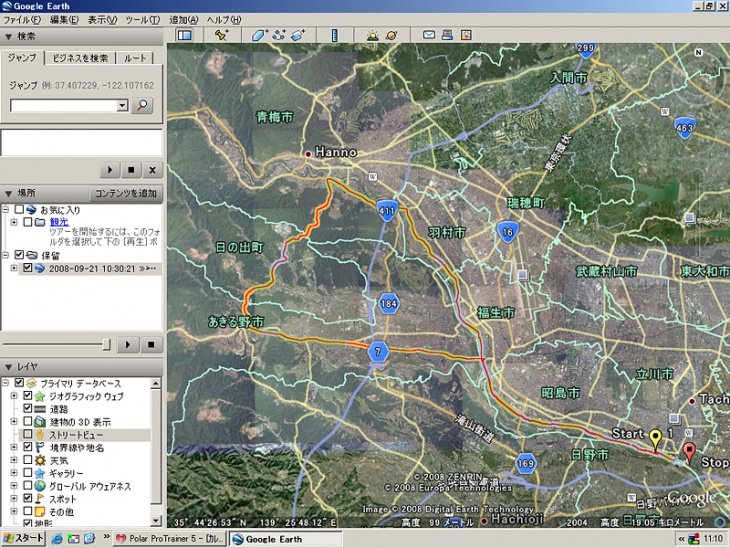Open the ツール(T) menu

tap(142, 20)
